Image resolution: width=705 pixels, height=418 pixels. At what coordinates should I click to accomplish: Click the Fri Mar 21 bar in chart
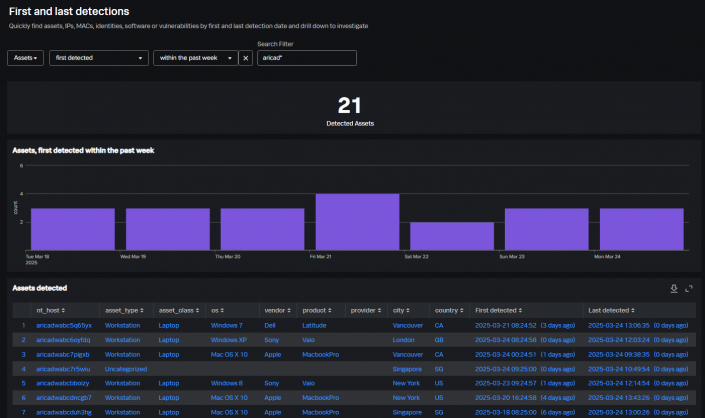[357, 222]
